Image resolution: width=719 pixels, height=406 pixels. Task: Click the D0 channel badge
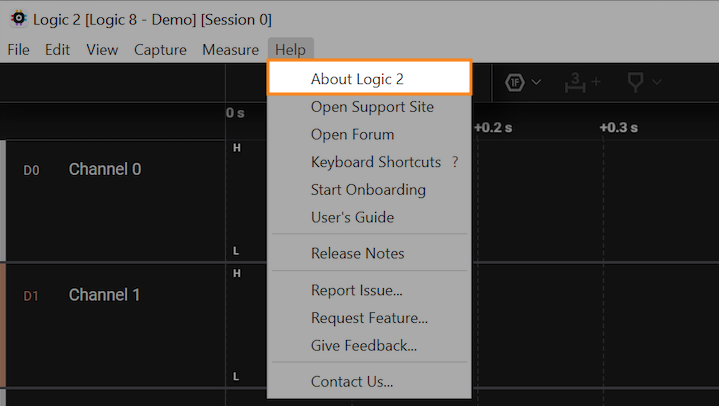click(31, 170)
